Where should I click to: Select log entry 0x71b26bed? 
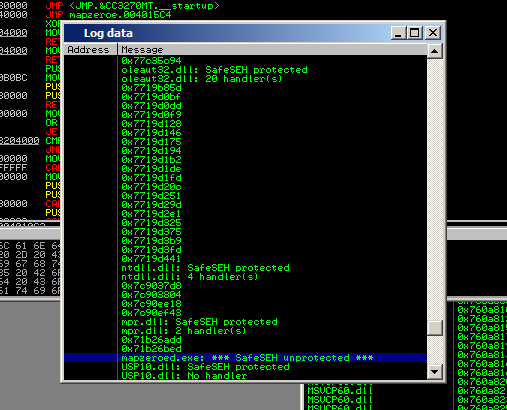click(151, 349)
